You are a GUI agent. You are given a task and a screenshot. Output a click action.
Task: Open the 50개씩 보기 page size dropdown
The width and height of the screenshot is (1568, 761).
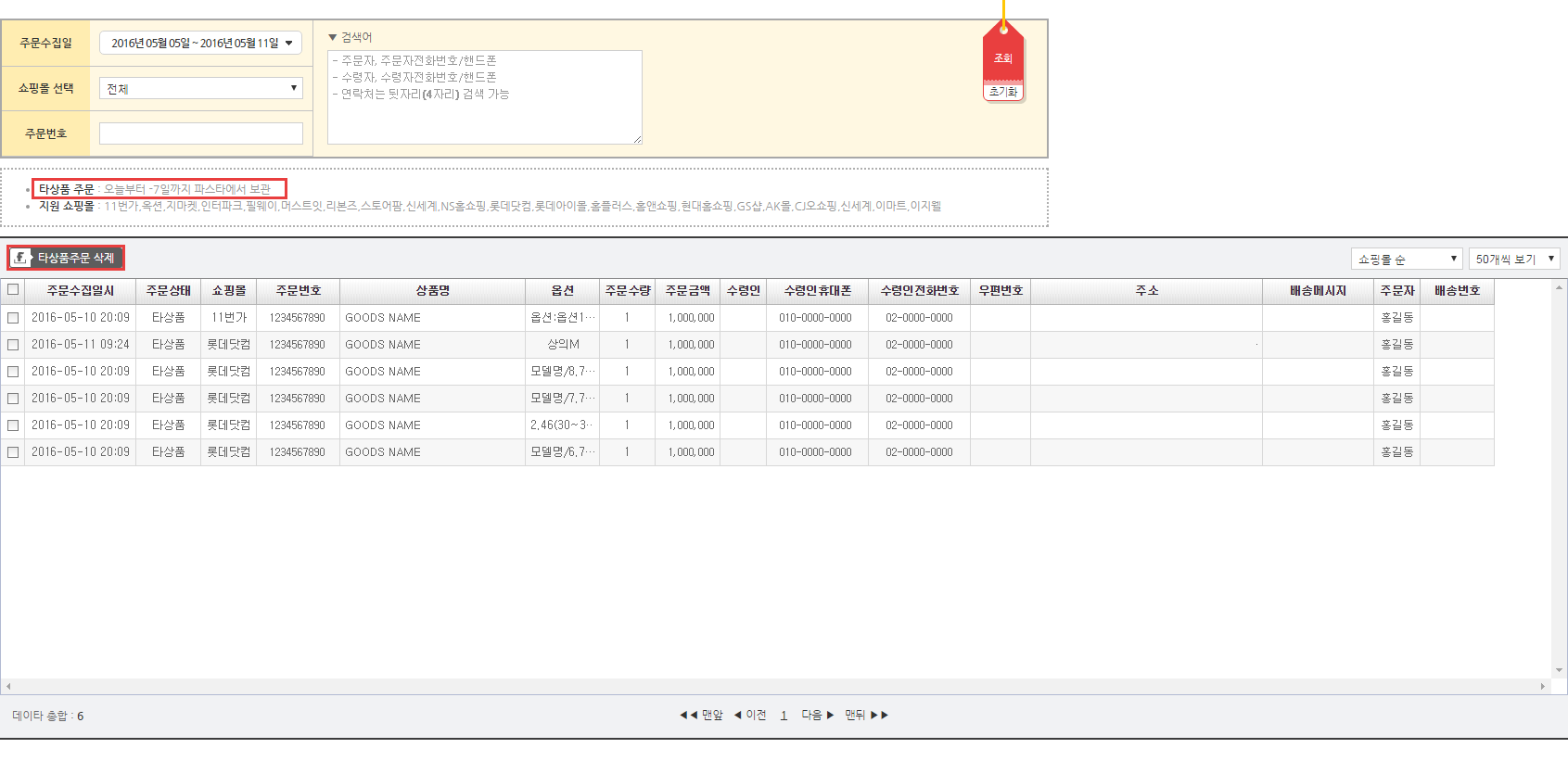point(1513,259)
